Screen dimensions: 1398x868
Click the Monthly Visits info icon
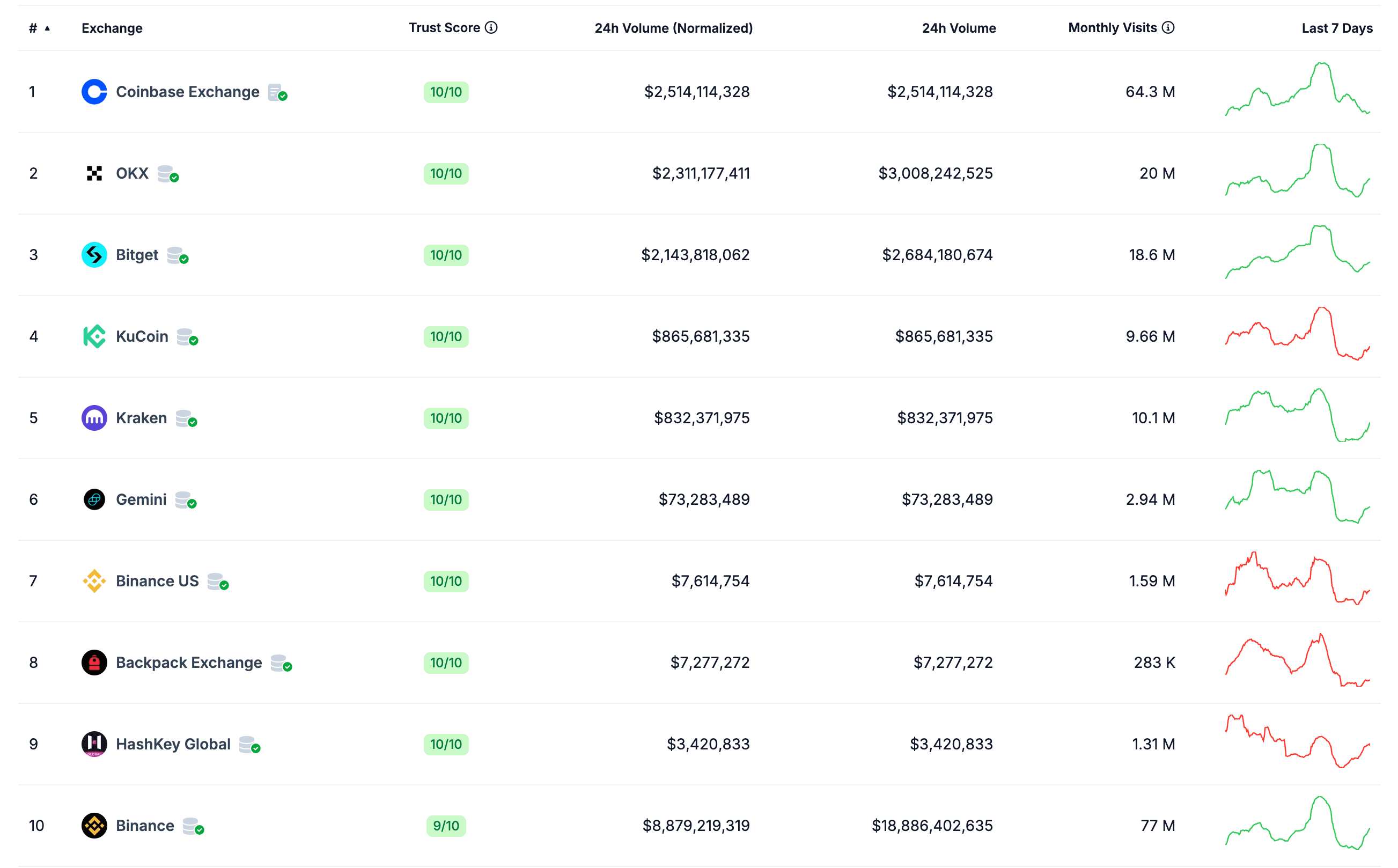[x=1168, y=27]
